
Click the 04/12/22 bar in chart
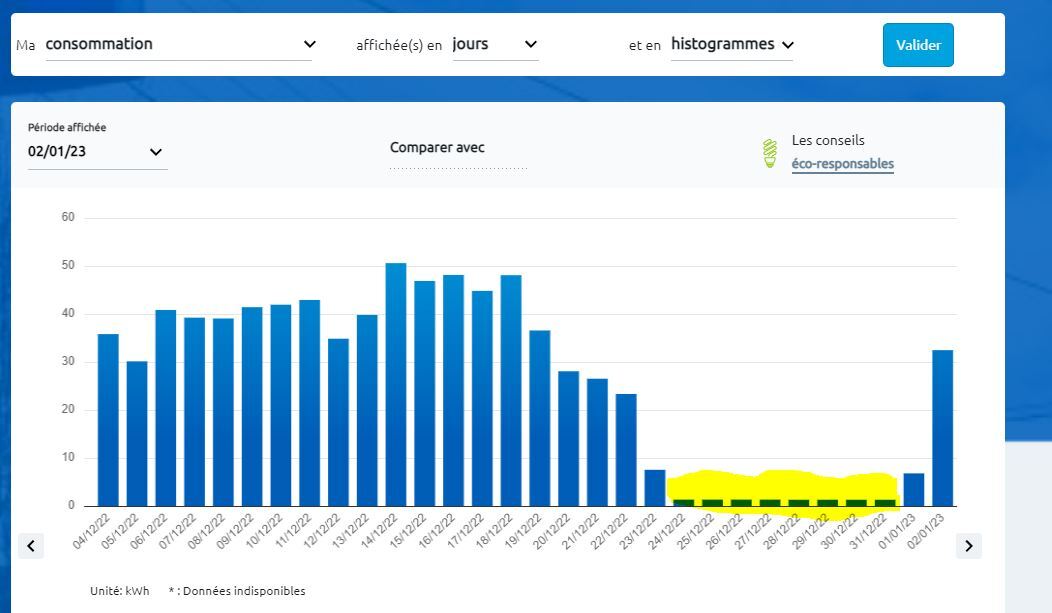108,420
